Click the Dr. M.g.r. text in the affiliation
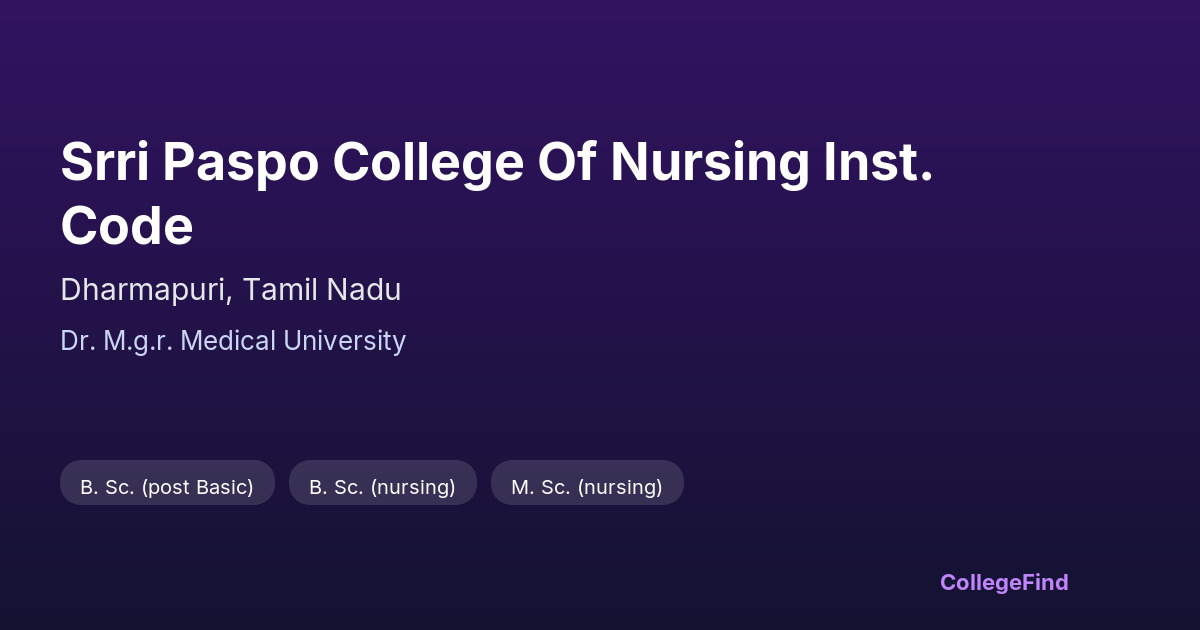 (x=115, y=341)
